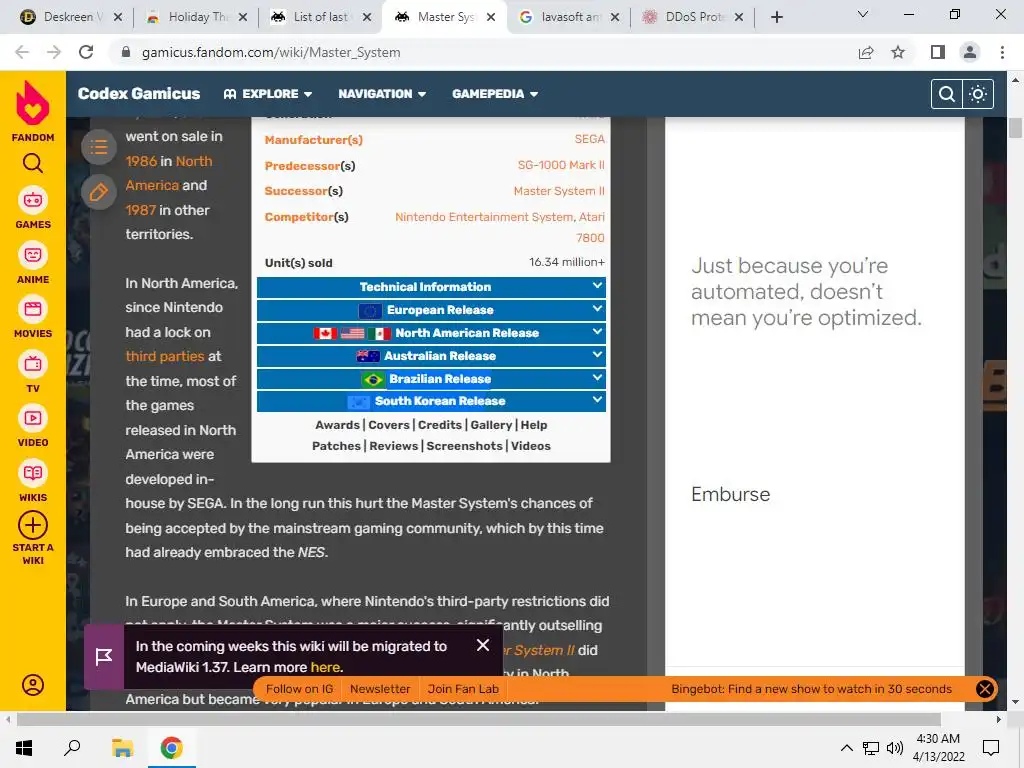Follow the SG-1000 Mark II link
1024x768 pixels.
561,165
